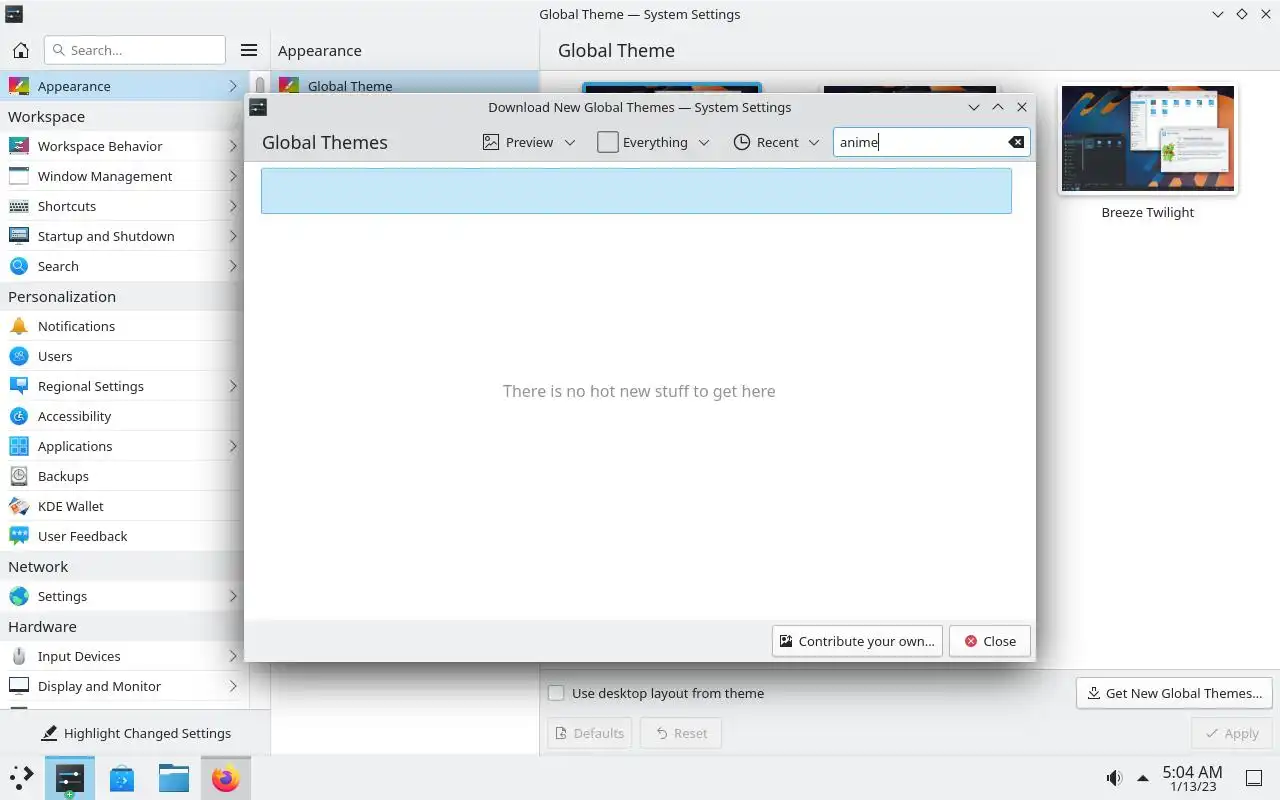Open the hamburger menu in sidebar
This screenshot has height=800, width=1280.
[249, 50]
